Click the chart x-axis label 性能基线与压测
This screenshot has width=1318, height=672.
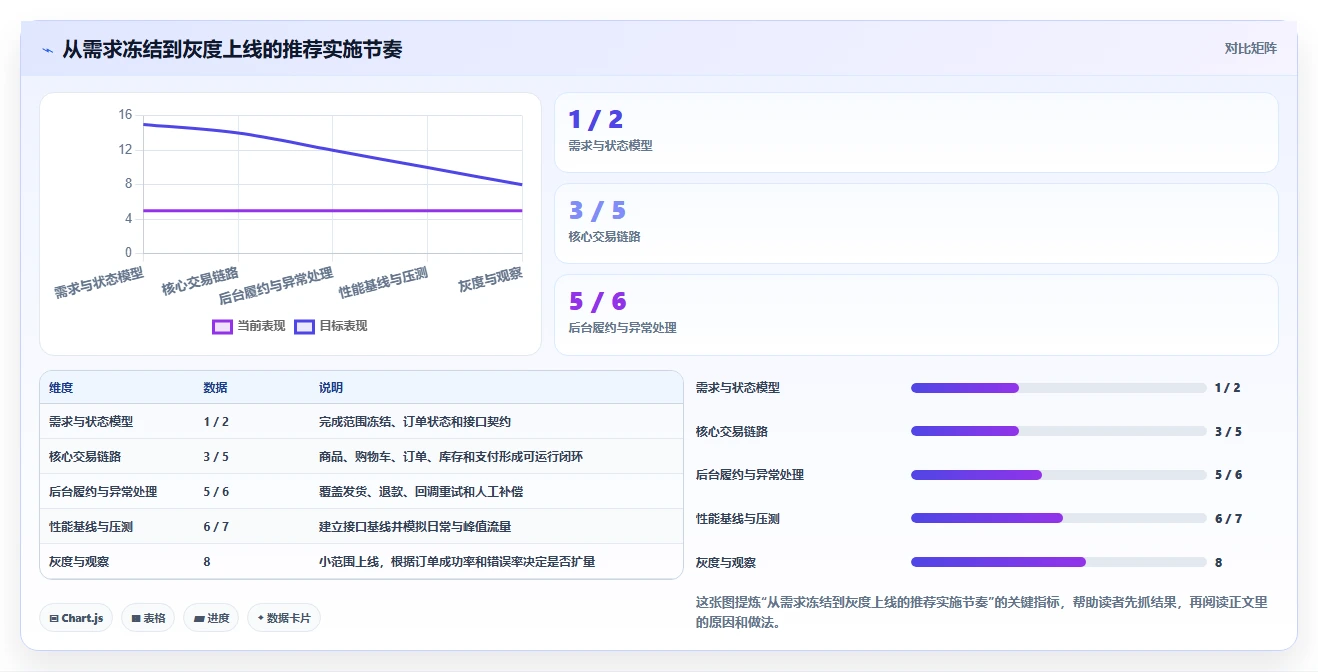click(x=383, y=283)
